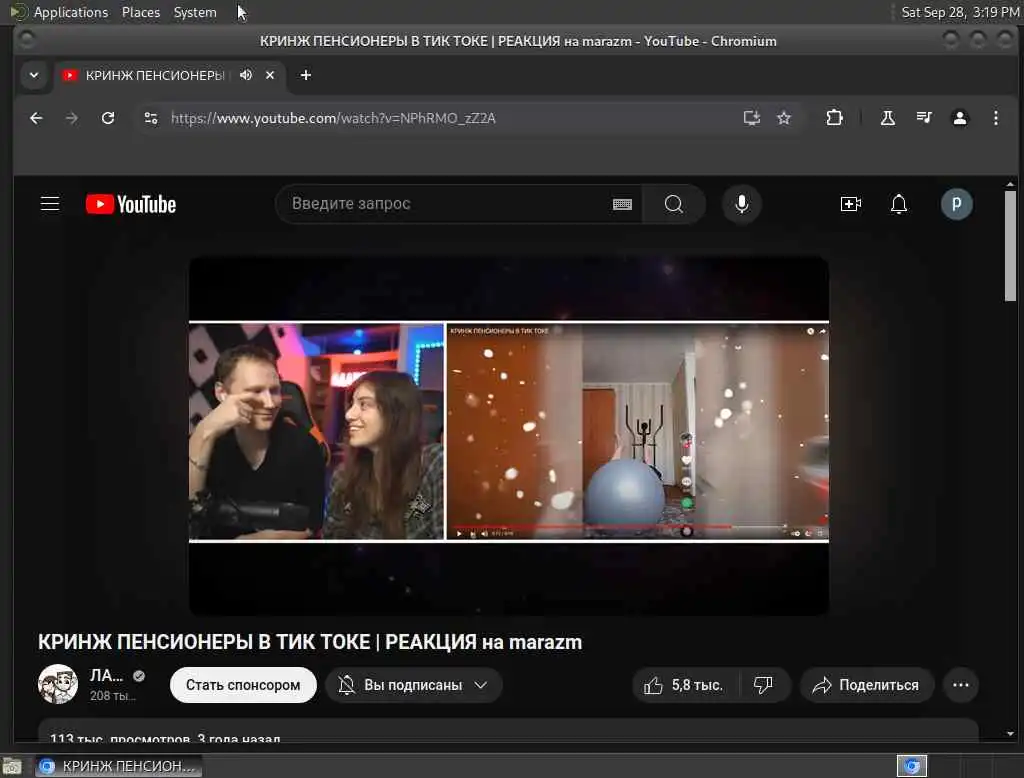Go to the YouTube home logo
Screen dimensions: 1024x778
[131, 204]
